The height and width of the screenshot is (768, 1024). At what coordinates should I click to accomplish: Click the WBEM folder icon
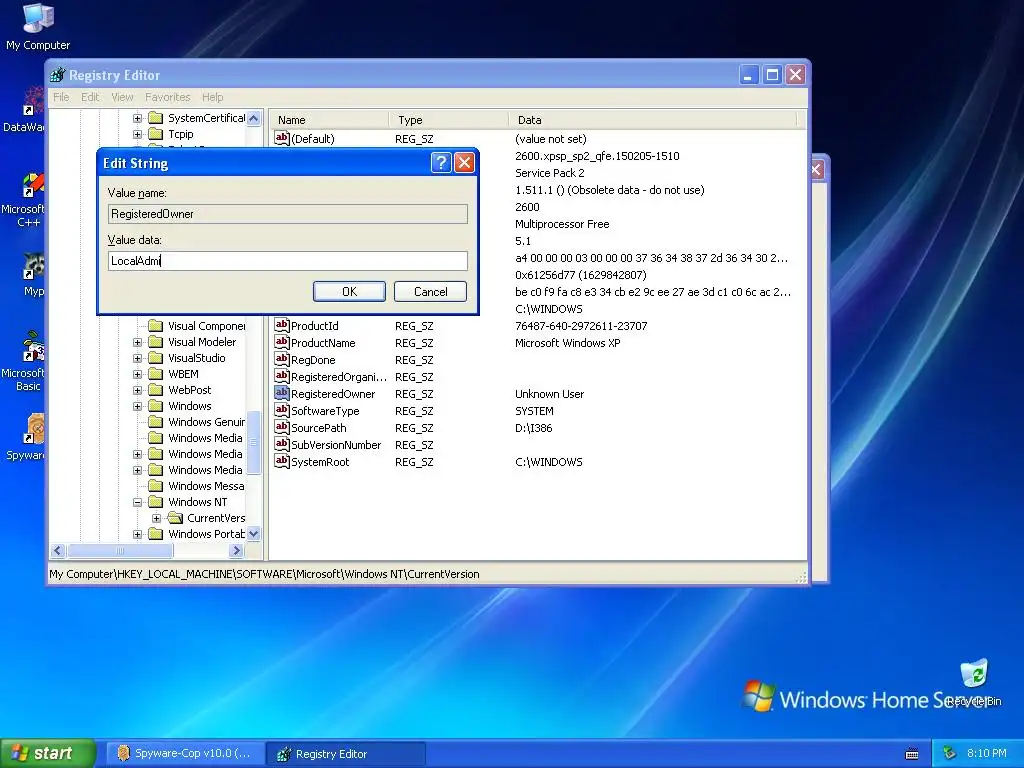155,374
